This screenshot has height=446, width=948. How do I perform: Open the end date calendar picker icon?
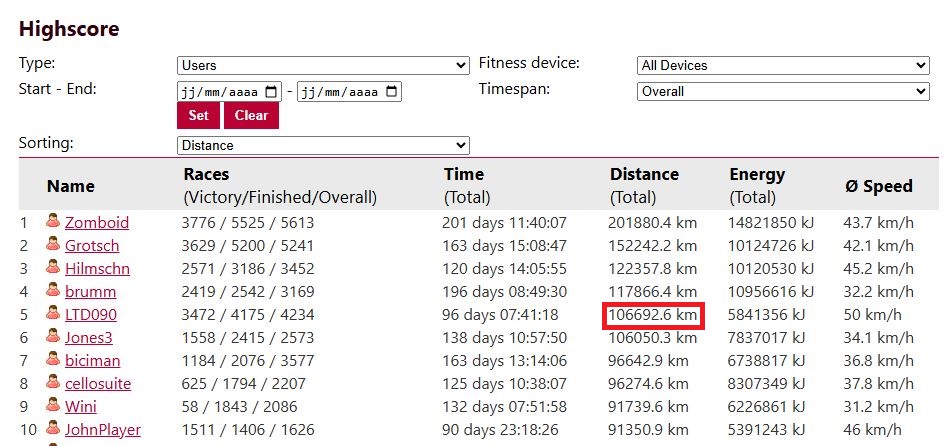pyautogui.click(x=391, y=92)
